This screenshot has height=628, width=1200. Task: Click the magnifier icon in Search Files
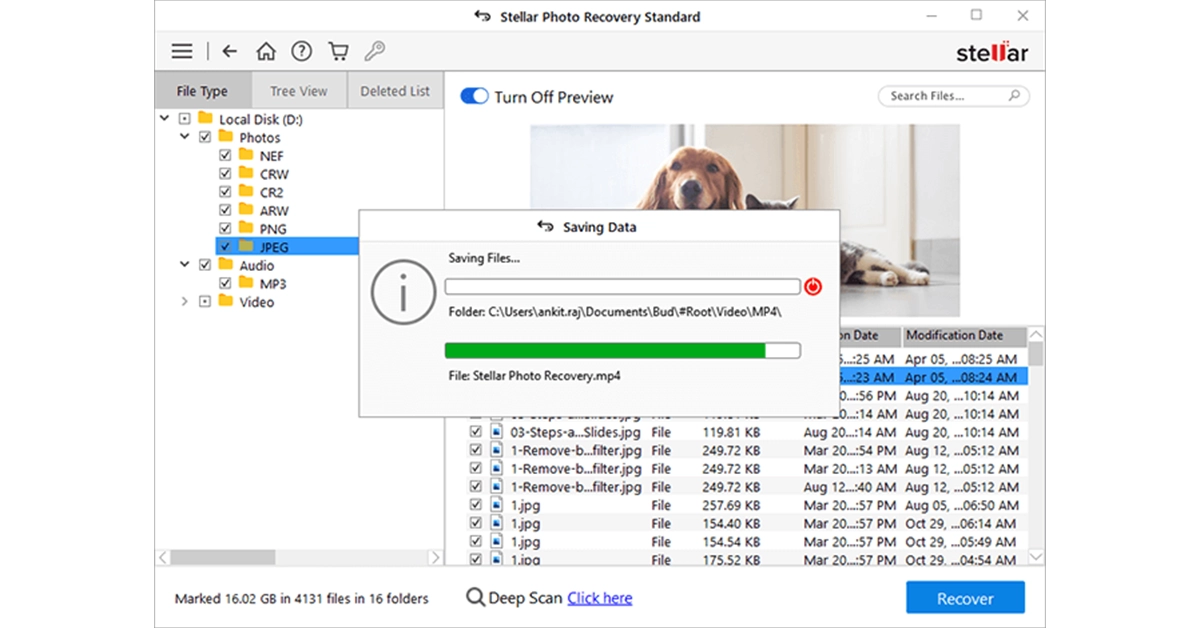1014,96
